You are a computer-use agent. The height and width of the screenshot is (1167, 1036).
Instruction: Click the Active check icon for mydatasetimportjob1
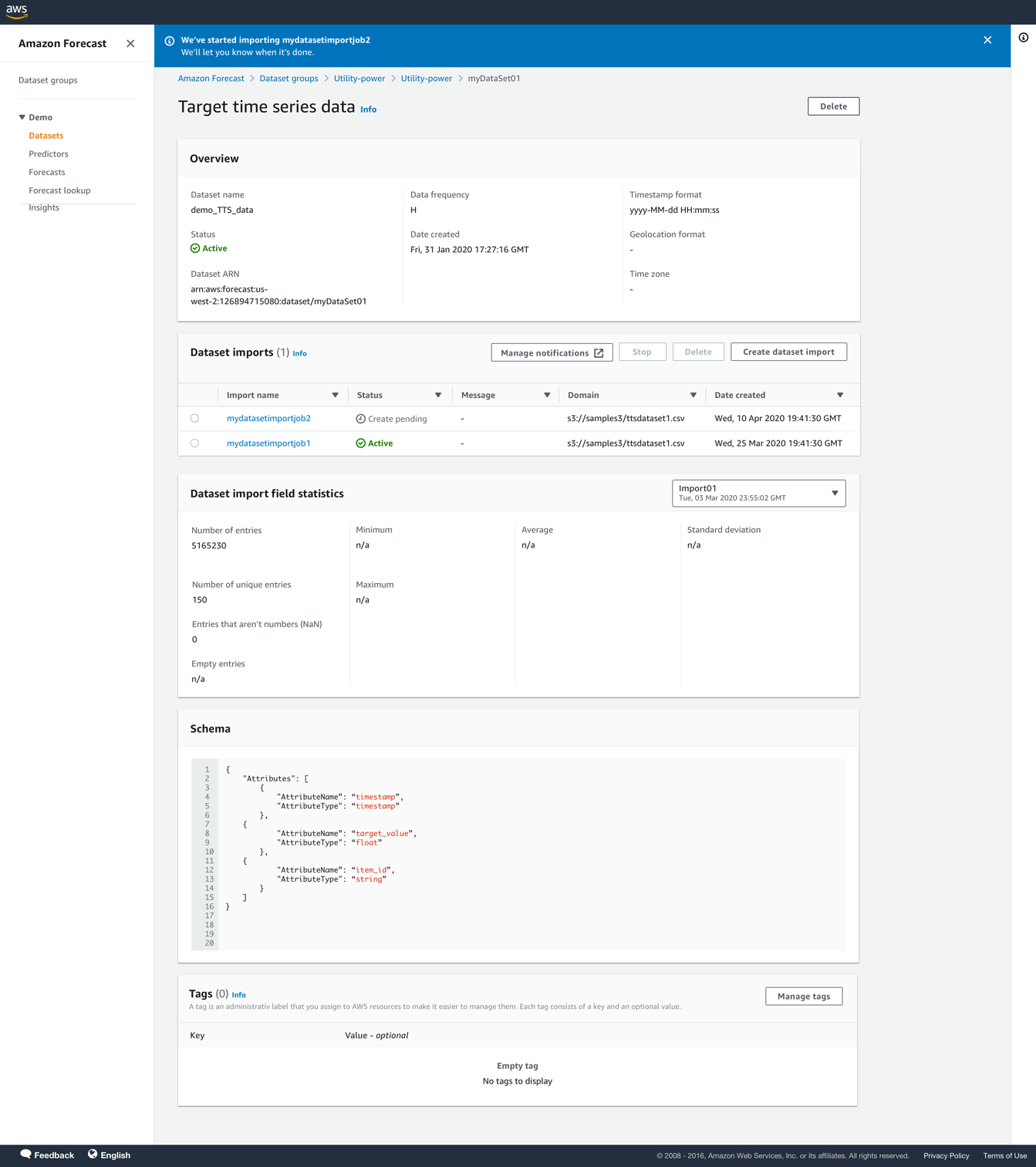[360, 444]
